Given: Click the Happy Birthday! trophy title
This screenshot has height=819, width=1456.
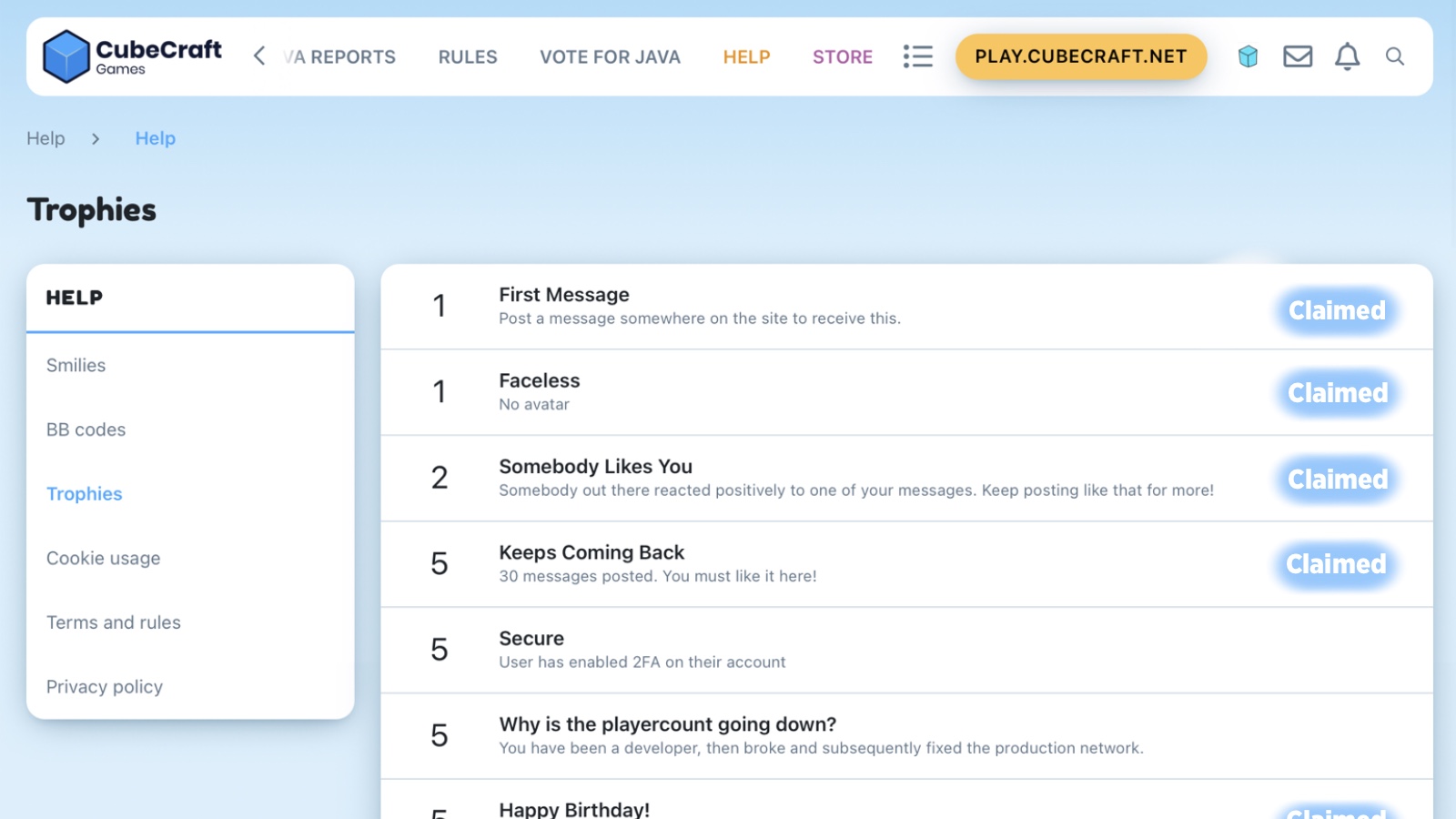Looking at the screenshot, I should [x=574, y=809].
